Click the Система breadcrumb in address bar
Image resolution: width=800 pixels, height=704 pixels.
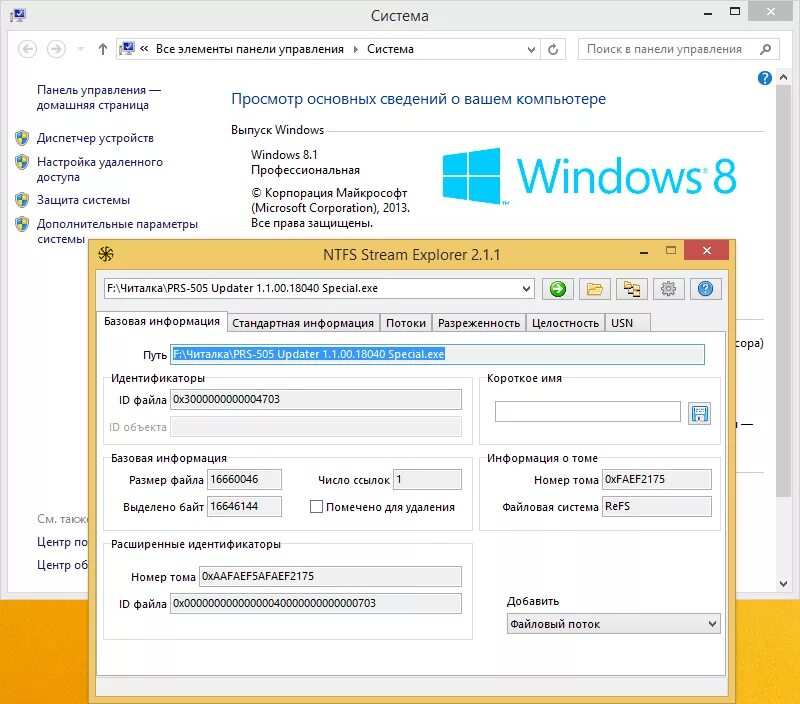(x=390, y=49)
